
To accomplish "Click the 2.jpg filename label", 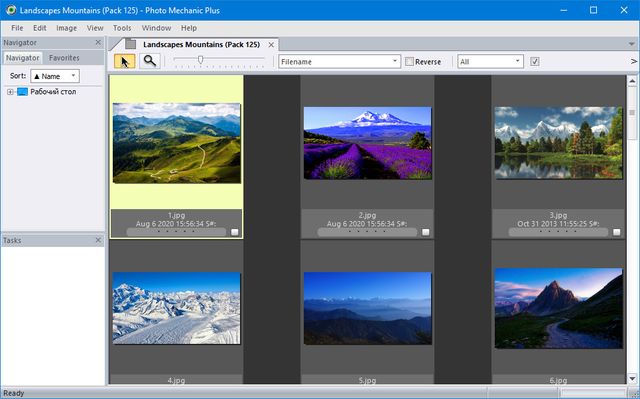I will coord(367,215).
